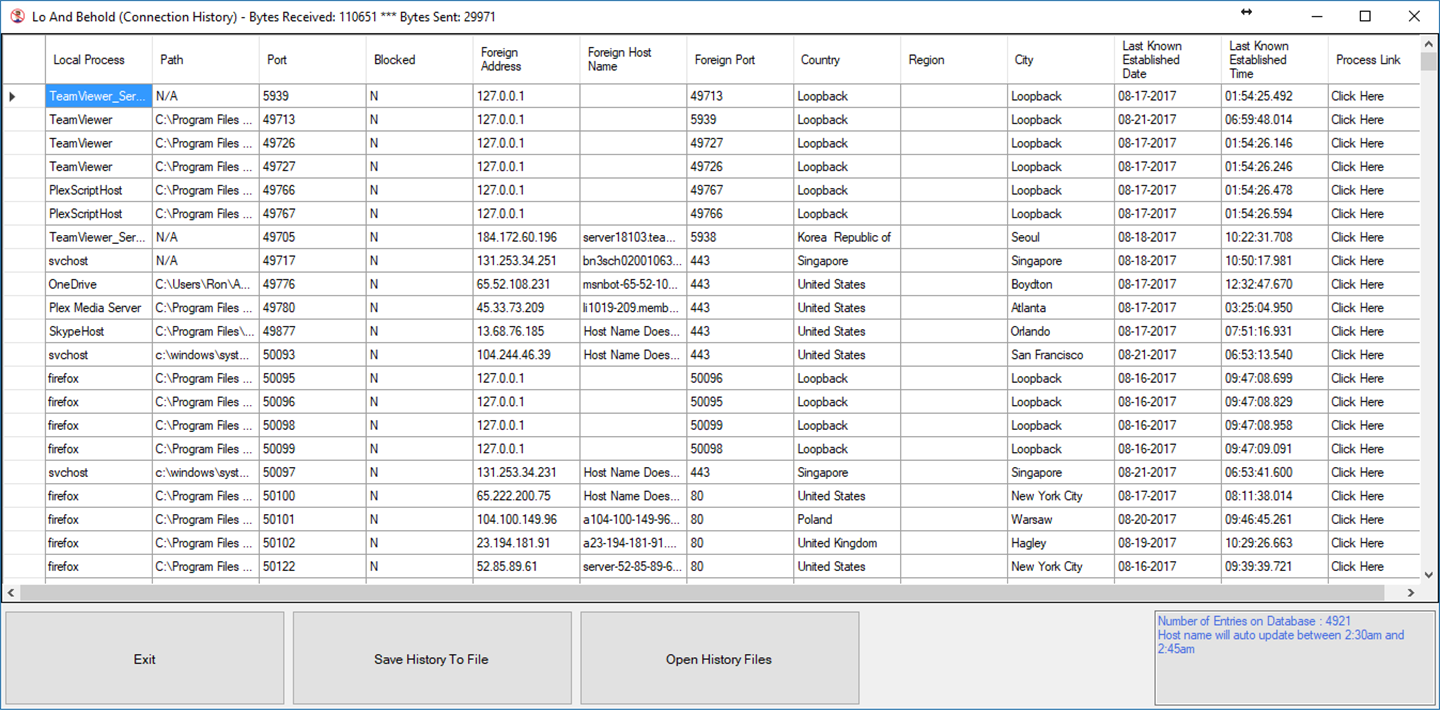The width and height of the screenshot is (1440, 710).
Task: Click Here link in Warsaw row
Action: (x=1357, y=519)
